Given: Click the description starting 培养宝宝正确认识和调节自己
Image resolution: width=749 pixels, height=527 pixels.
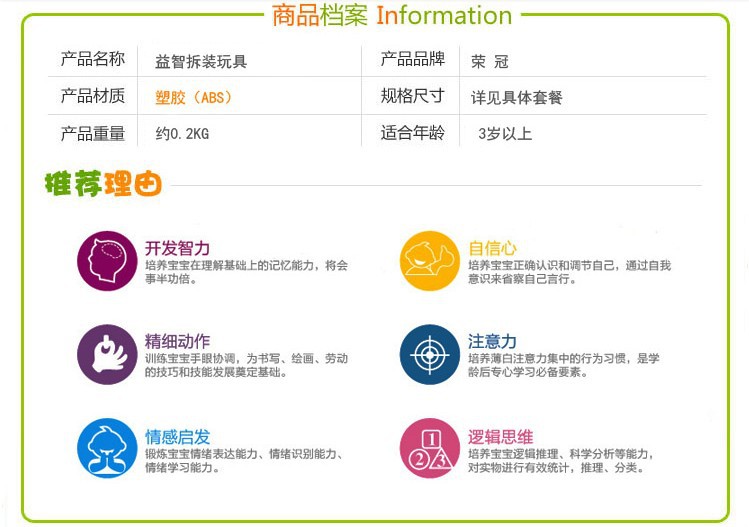Looking at the screenshot, I should coord(569,272).
